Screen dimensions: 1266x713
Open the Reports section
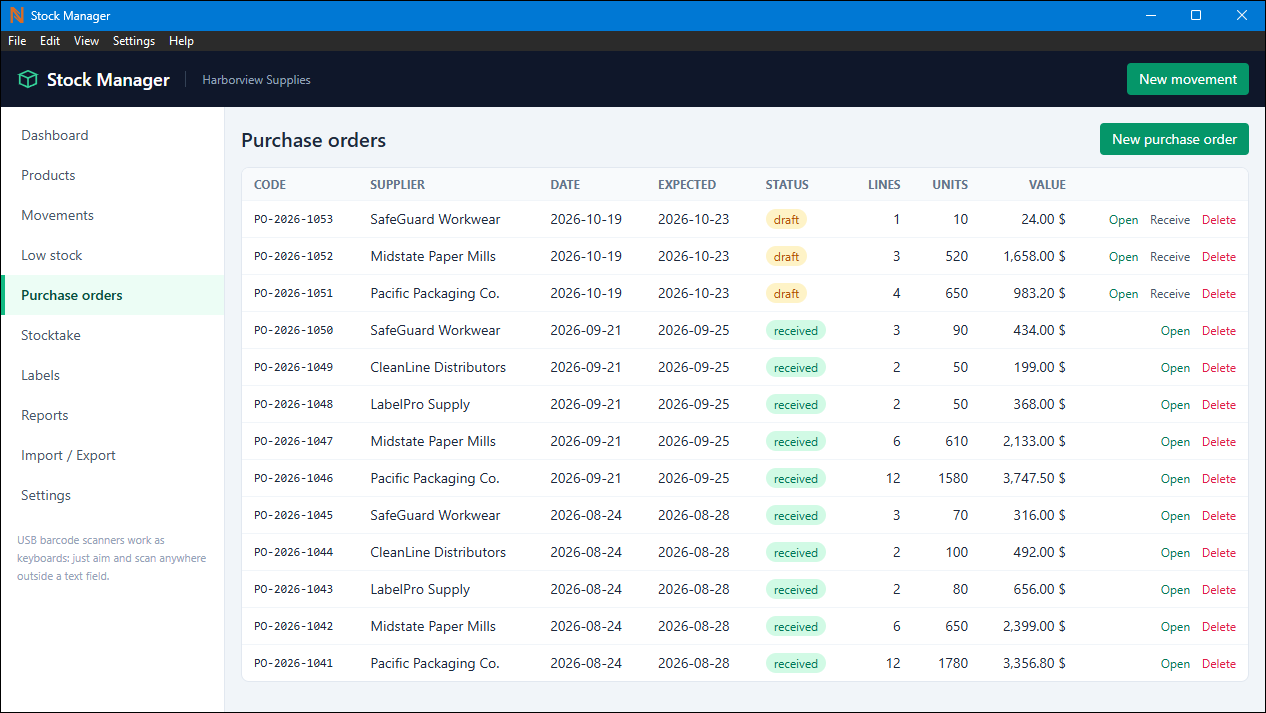[112, 415]
